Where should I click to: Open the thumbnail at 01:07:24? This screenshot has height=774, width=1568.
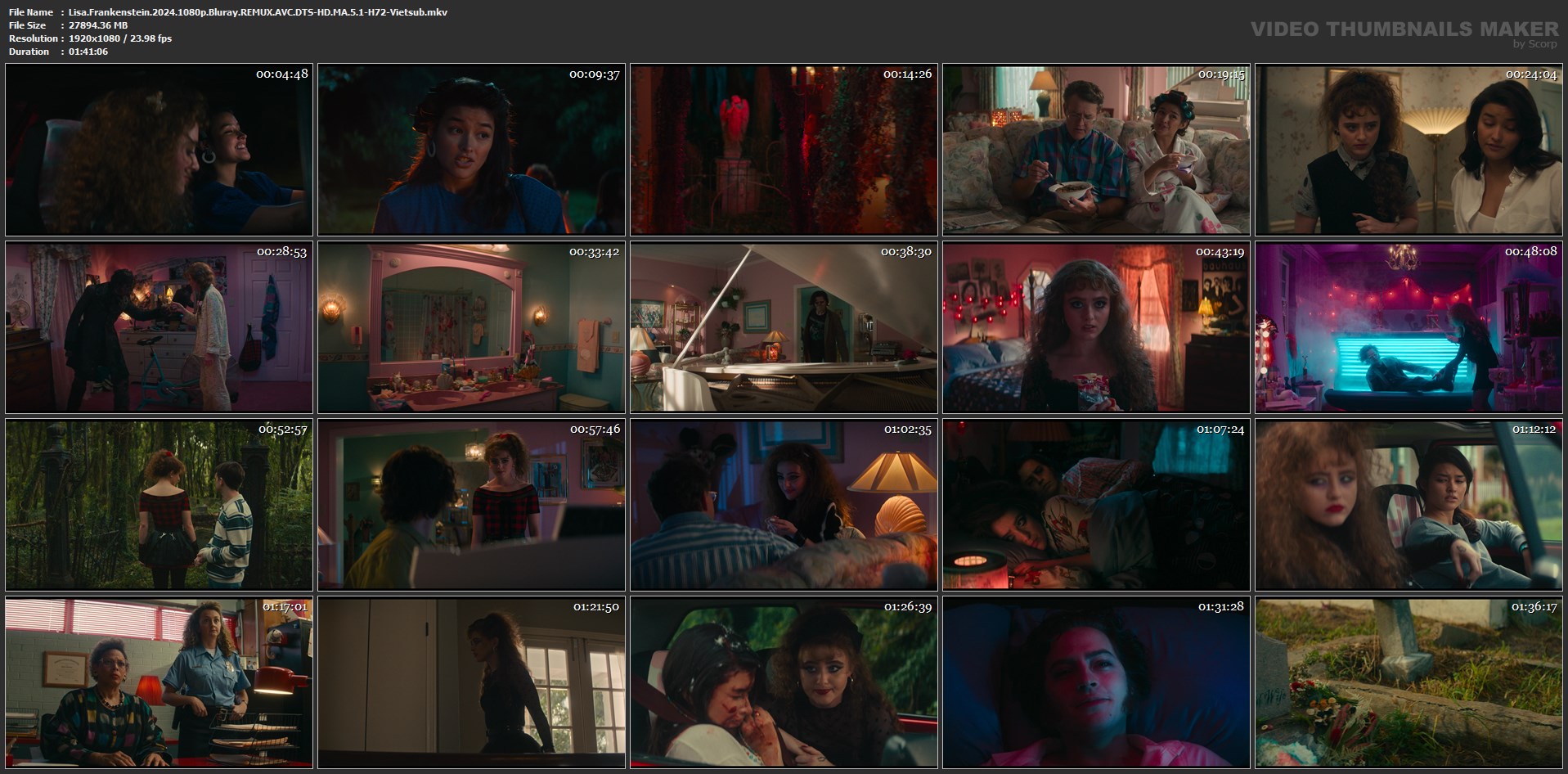1096,505
